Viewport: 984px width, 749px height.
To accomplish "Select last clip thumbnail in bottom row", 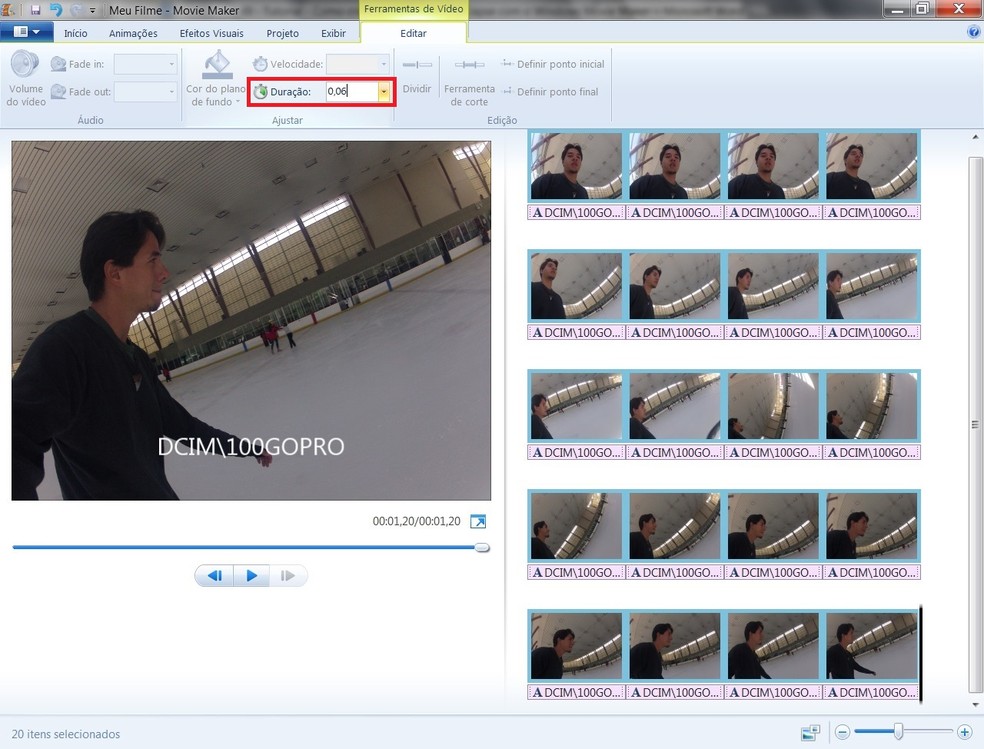I will coord(872,646).
